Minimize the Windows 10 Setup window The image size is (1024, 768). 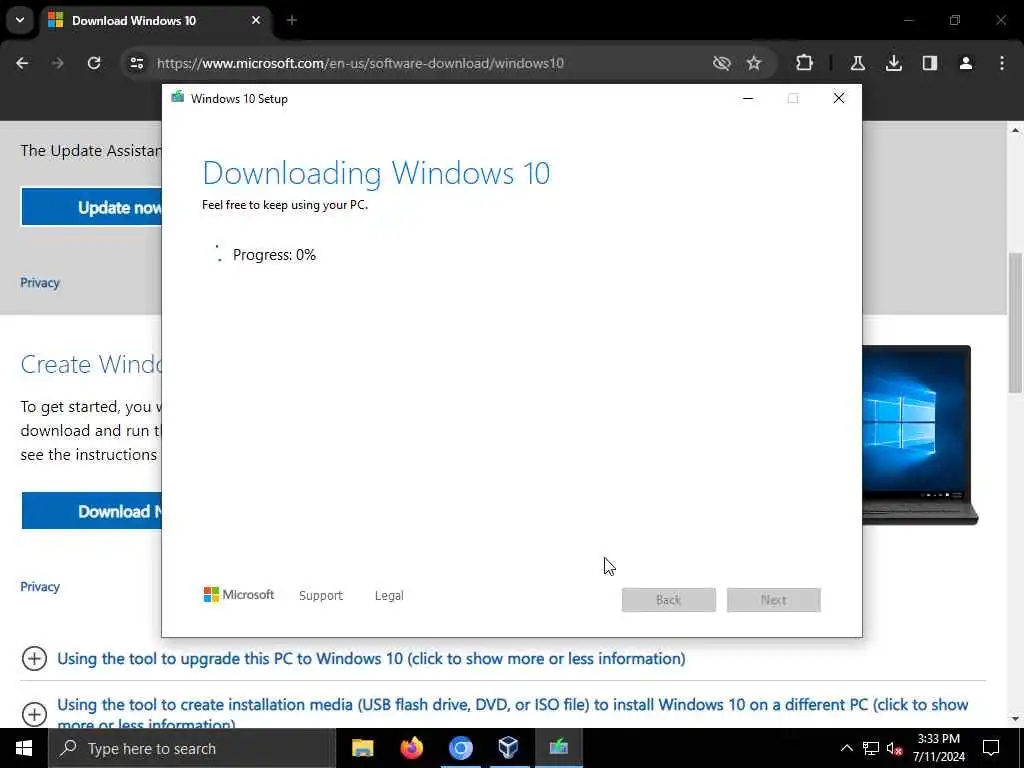click(x=748, y=99)
